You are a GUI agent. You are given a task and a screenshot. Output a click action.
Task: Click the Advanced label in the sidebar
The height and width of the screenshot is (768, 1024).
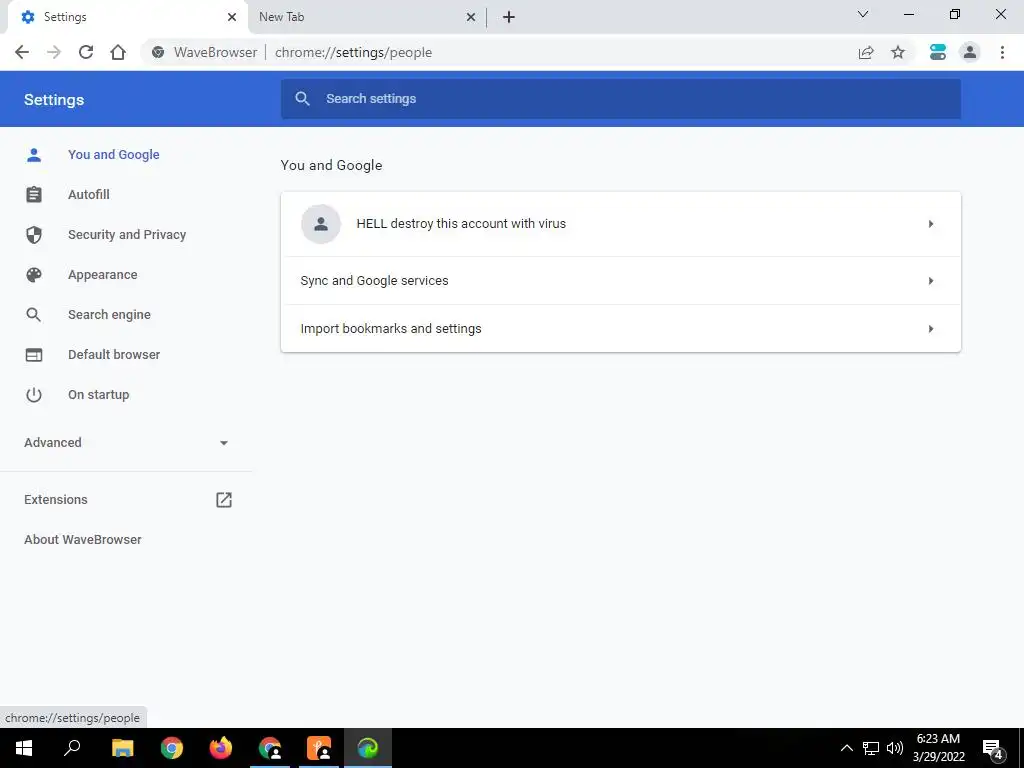53,443
